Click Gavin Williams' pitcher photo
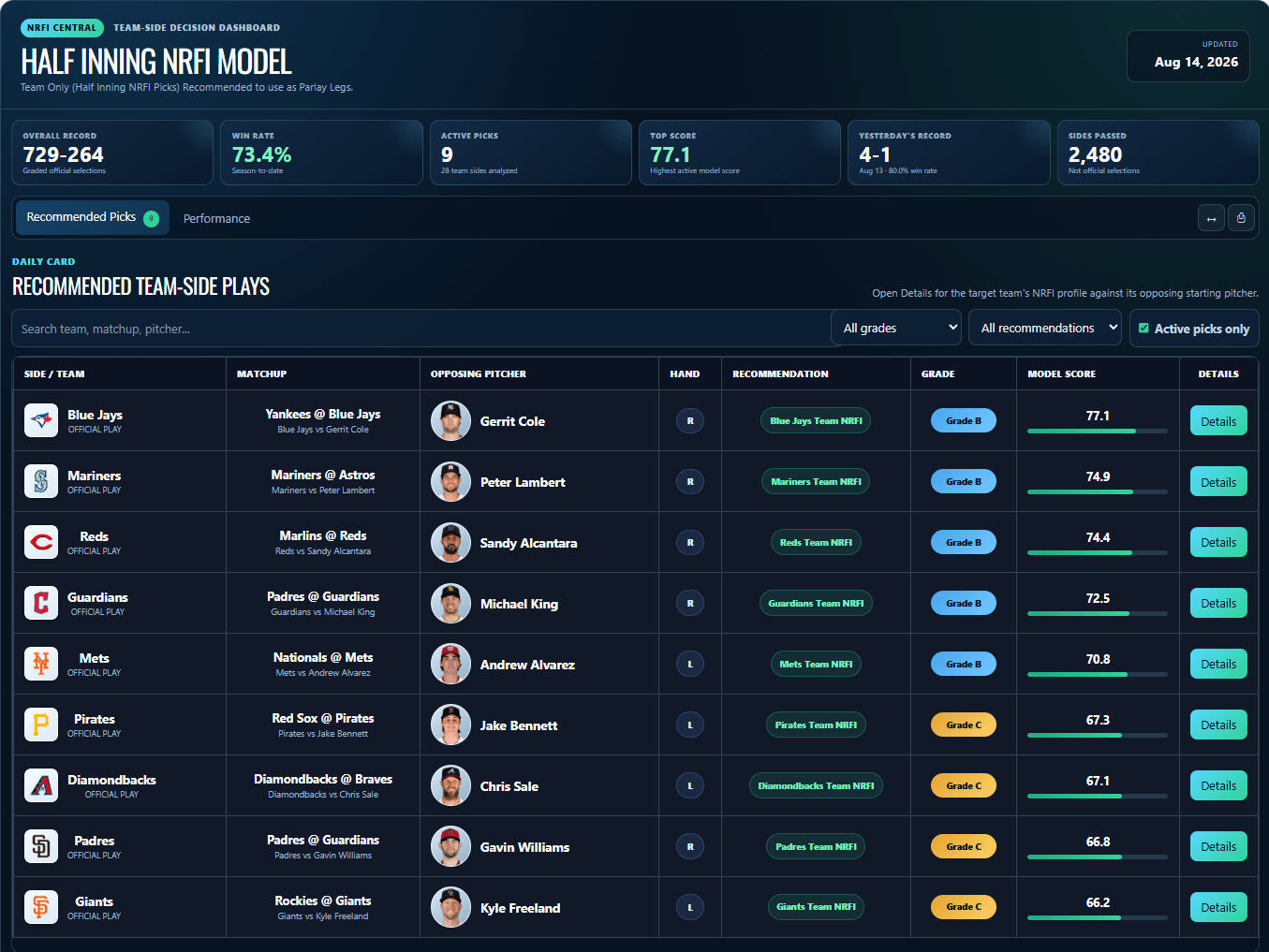 [450, 847]
